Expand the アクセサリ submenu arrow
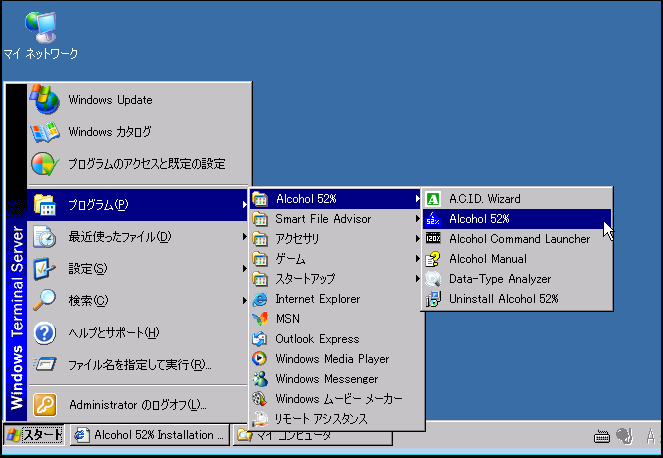Image resolution: width=663 pixels, height=458 pixels. (417, 239)
